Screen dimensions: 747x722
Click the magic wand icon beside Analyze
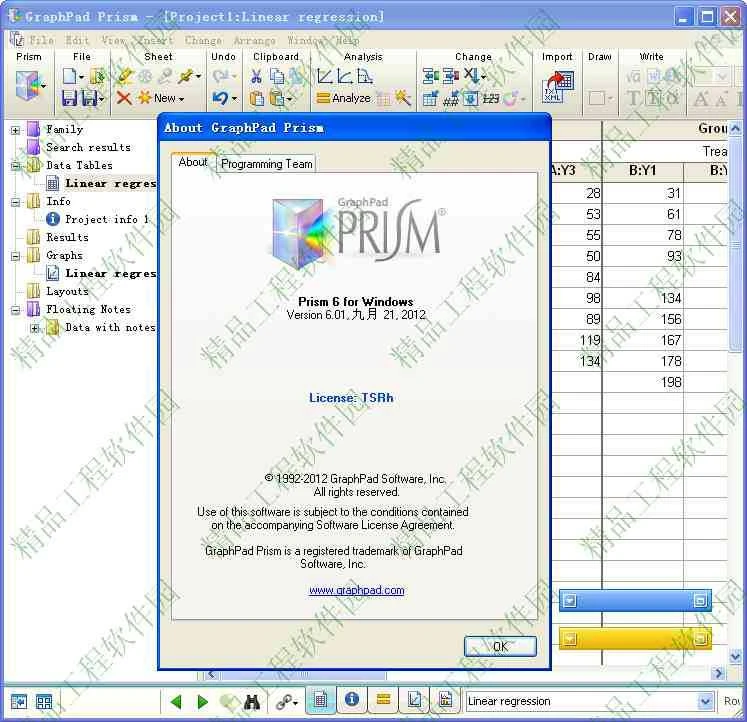tap(403, 98)
